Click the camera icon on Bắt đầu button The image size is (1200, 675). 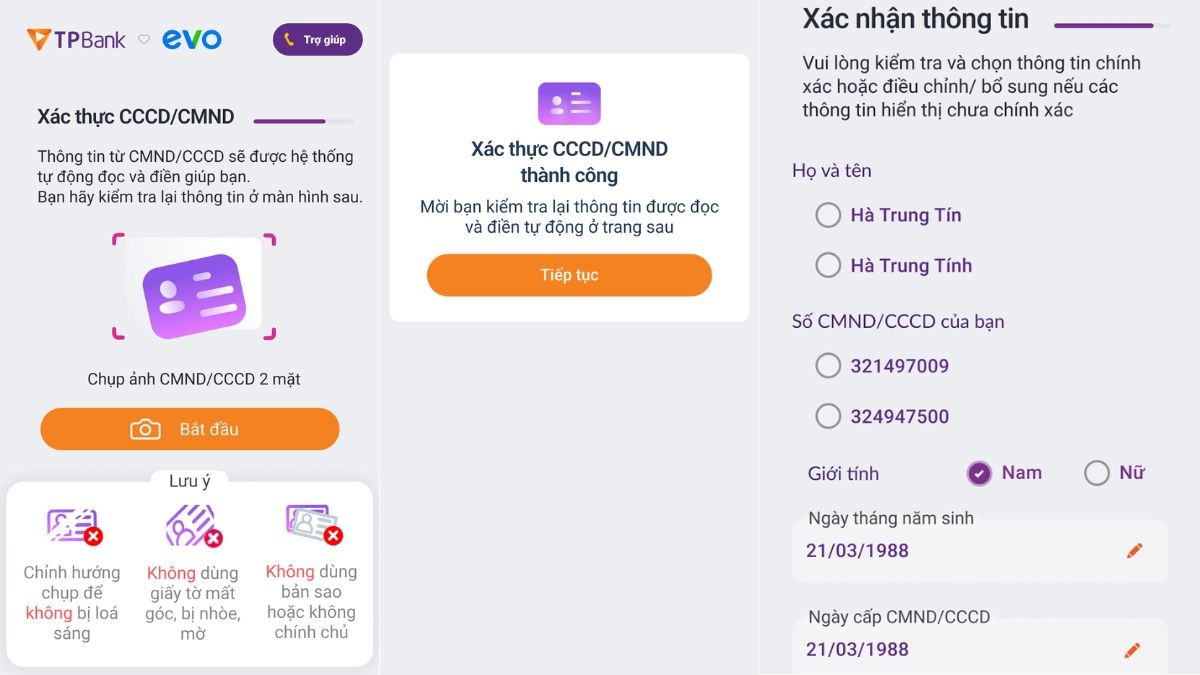(x=146, y=428)
